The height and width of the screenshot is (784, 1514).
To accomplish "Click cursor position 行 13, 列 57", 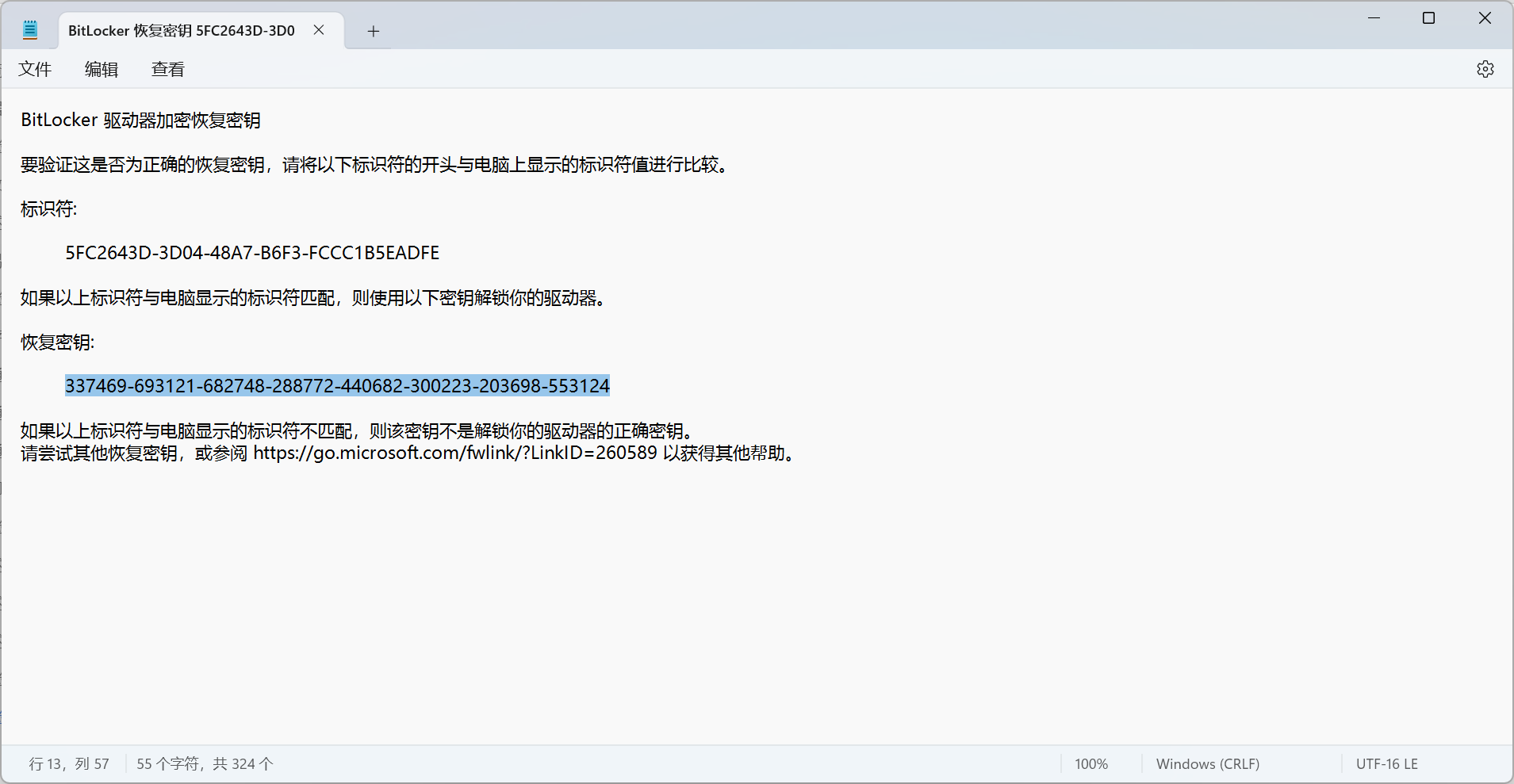I will coord(69,764).
